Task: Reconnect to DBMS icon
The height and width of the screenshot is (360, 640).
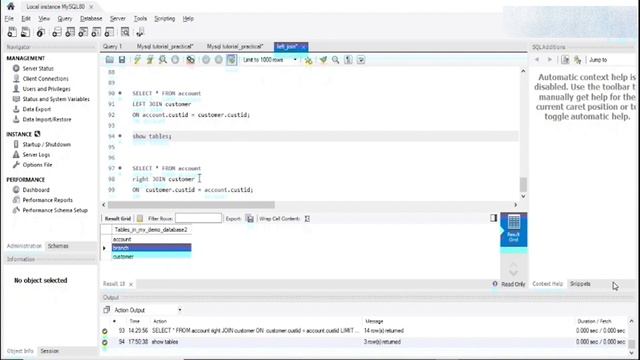Action: click(140, 32)
